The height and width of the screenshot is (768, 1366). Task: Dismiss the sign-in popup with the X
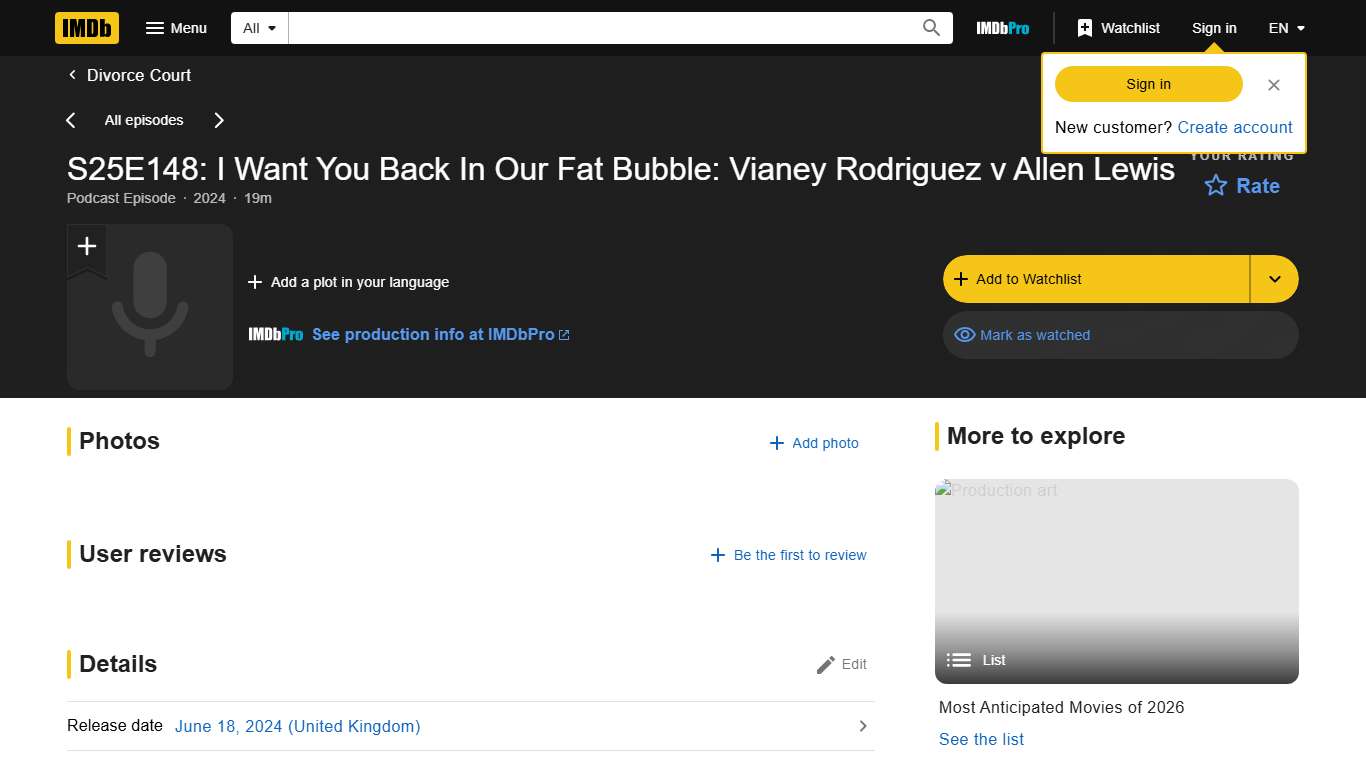coord(1273,85)
